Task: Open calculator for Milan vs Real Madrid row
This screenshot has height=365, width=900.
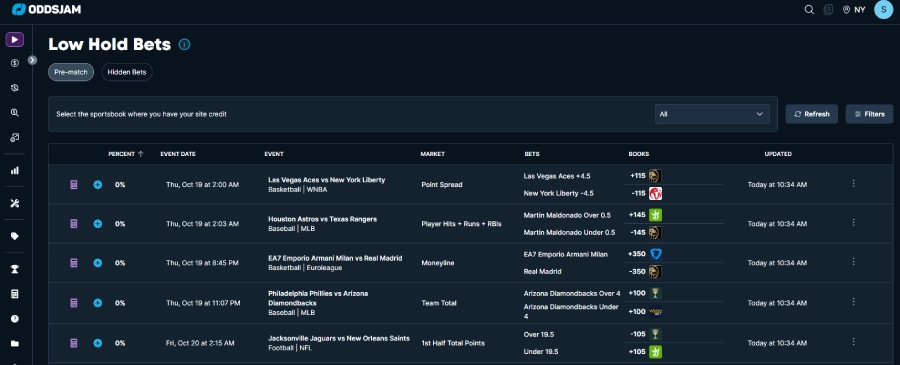Action: click(73, 263)
